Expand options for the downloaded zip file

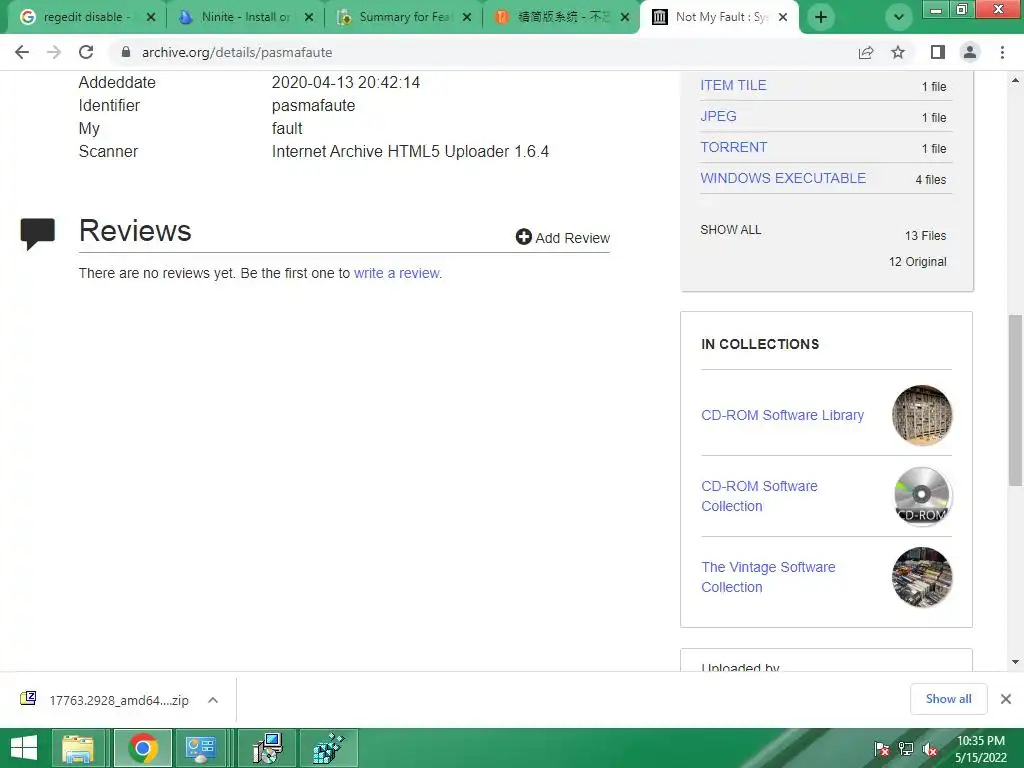212,700
